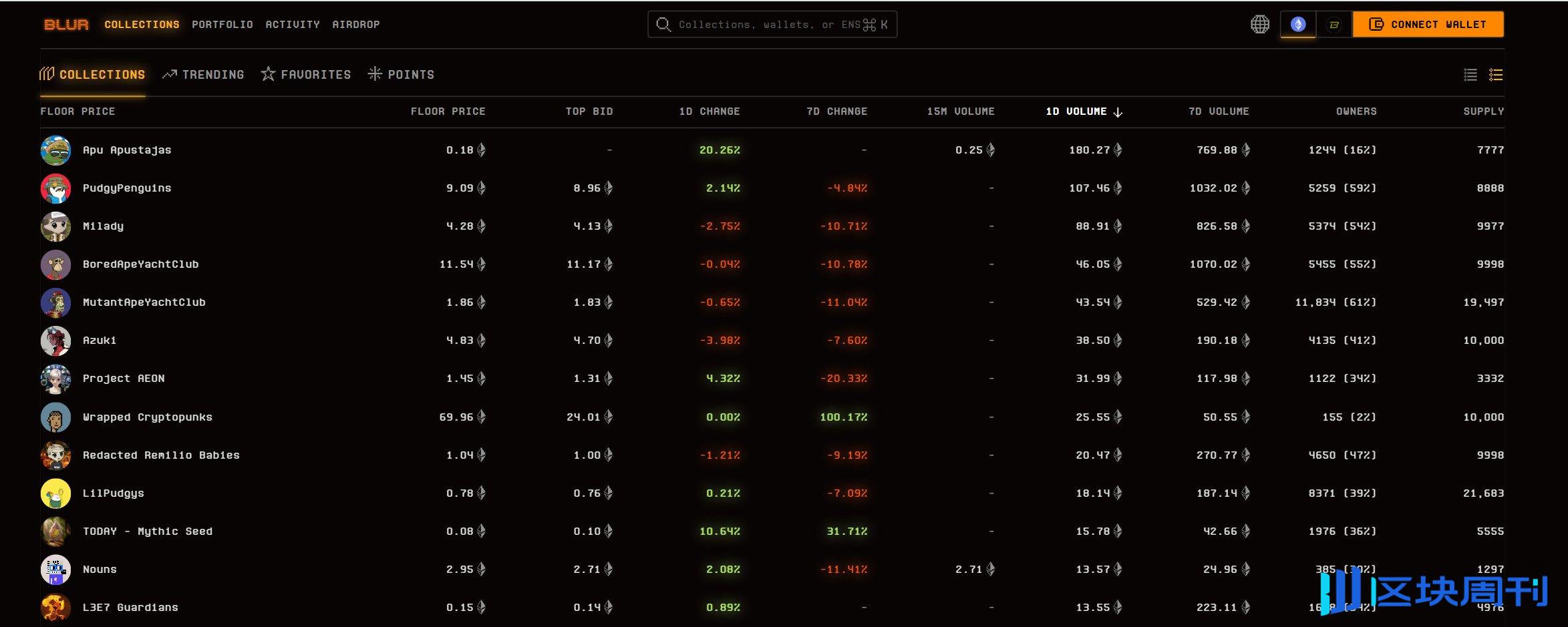Image resolution: width=1568 pixels, height=627 pixels.
Task: Sort by Supply column header
Action: pos(1484,112)
